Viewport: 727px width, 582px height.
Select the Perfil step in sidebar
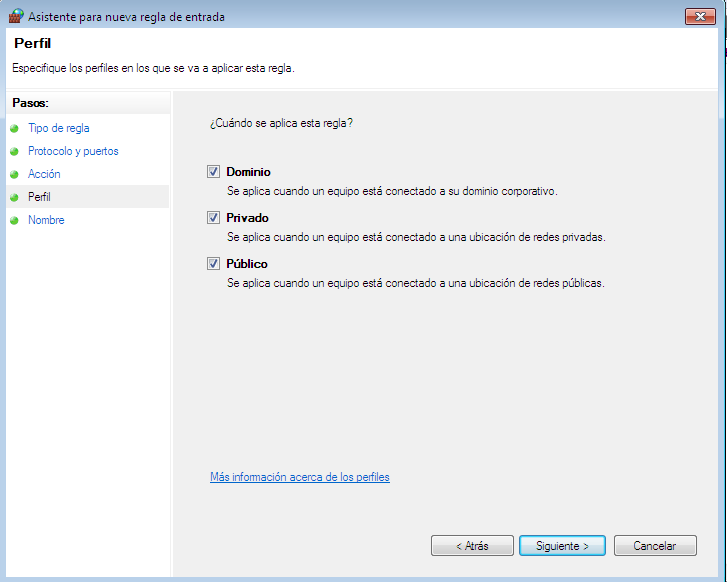39,197
